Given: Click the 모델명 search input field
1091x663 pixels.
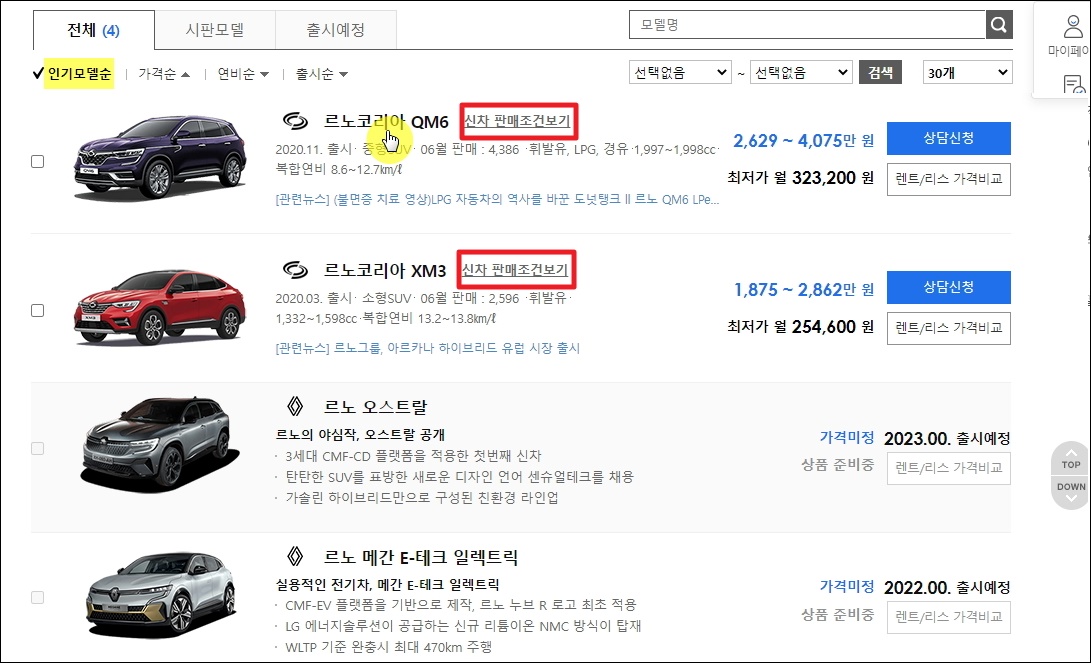Looking at the screenshot, I should (x=807, y=25).
